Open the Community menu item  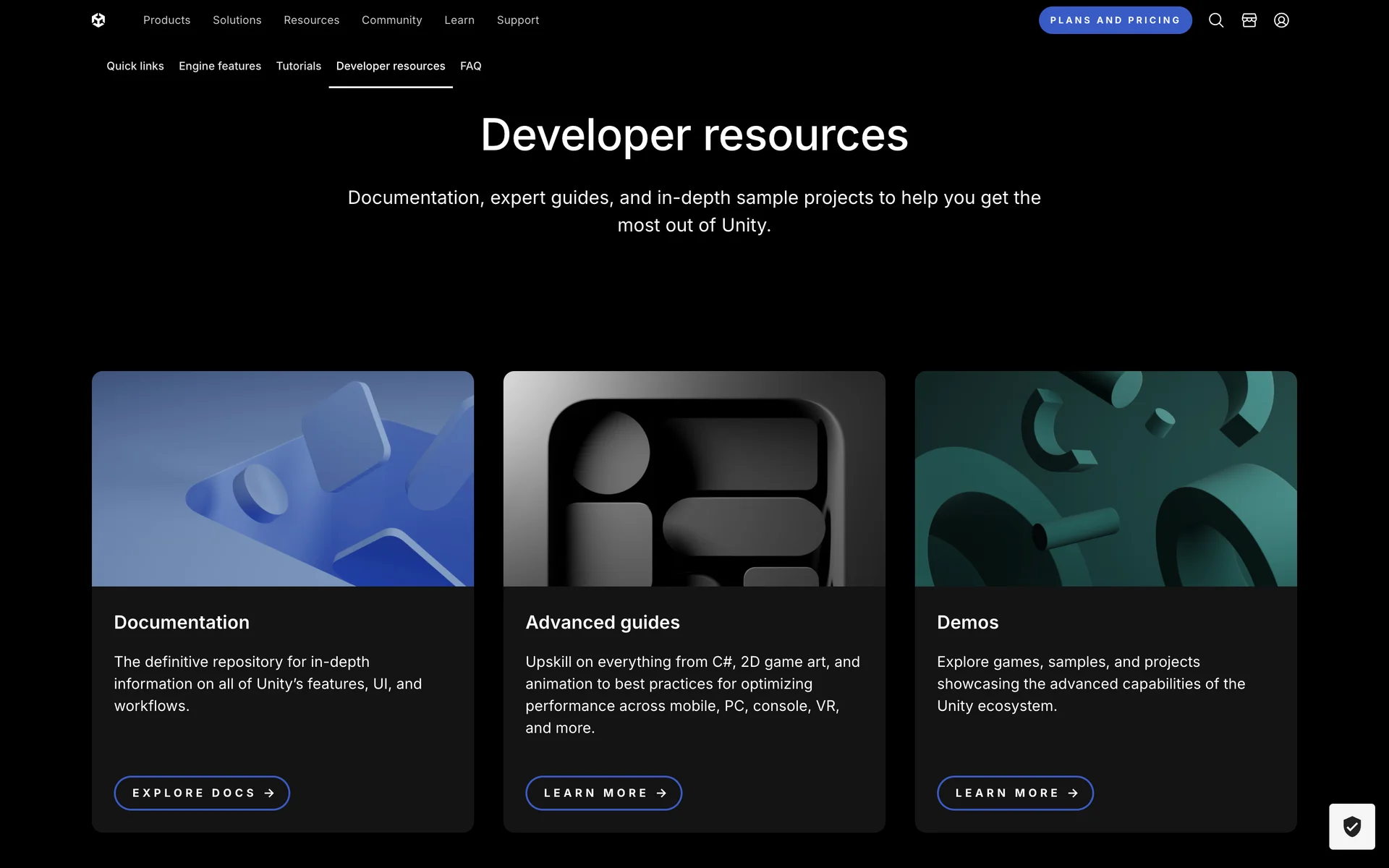click(x=391, y=20)
